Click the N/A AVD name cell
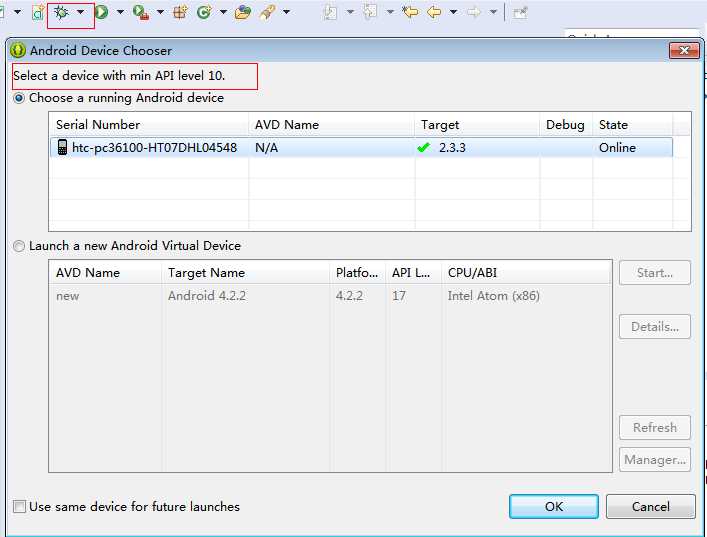Image resolution: width=707 pixels, height=537 pixels. [x=266, y=147]
